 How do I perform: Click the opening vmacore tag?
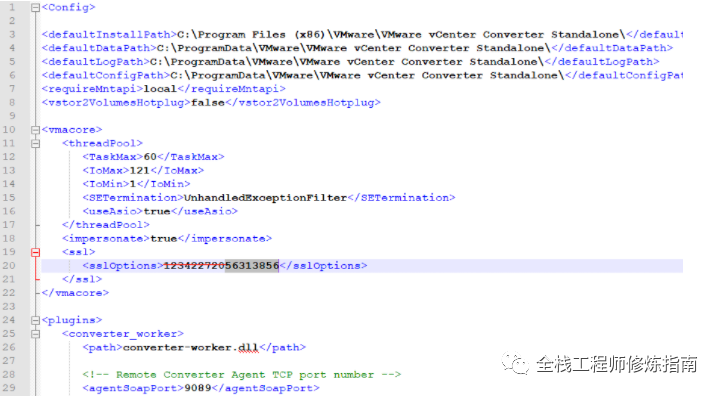click(x=72, y=130)
